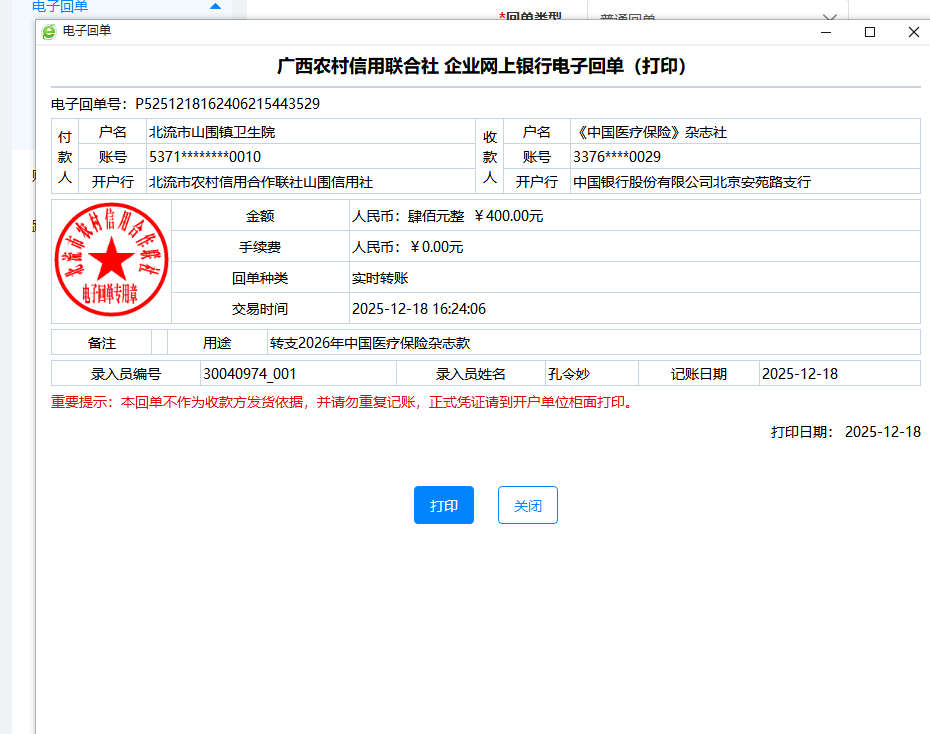Image resolution: width=930 pixels, height=734 pixels.
Task: Click the transaction time 2025-12-18 16:24:06
Action: (418, 309)
